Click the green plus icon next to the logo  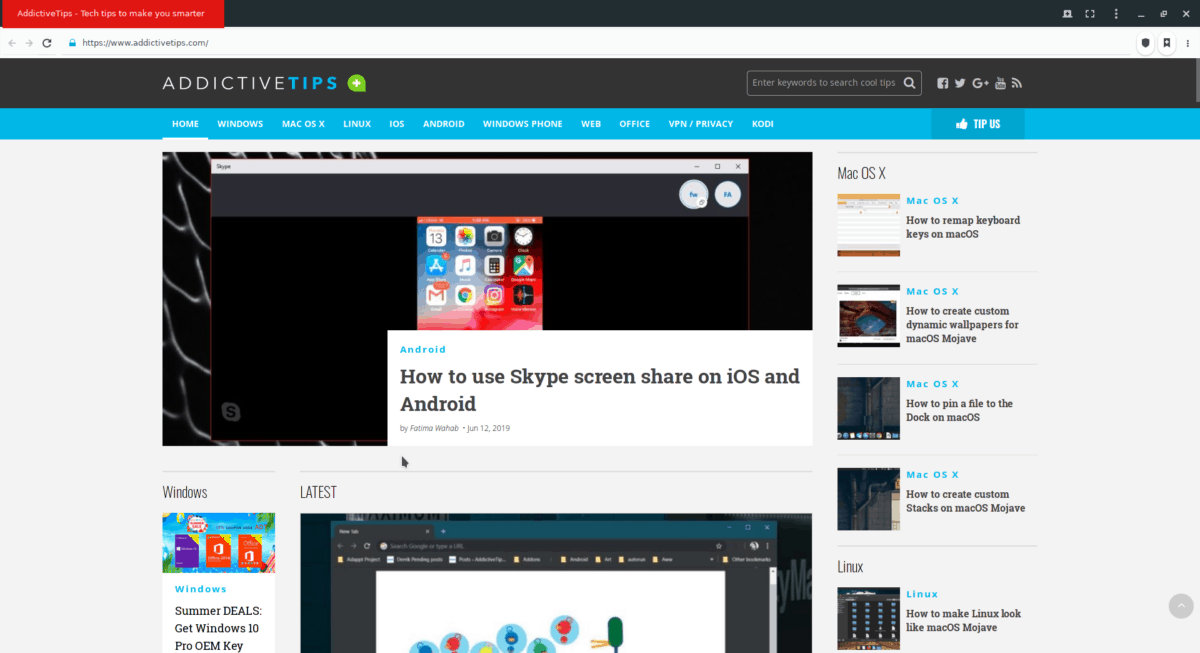[357, 82]
